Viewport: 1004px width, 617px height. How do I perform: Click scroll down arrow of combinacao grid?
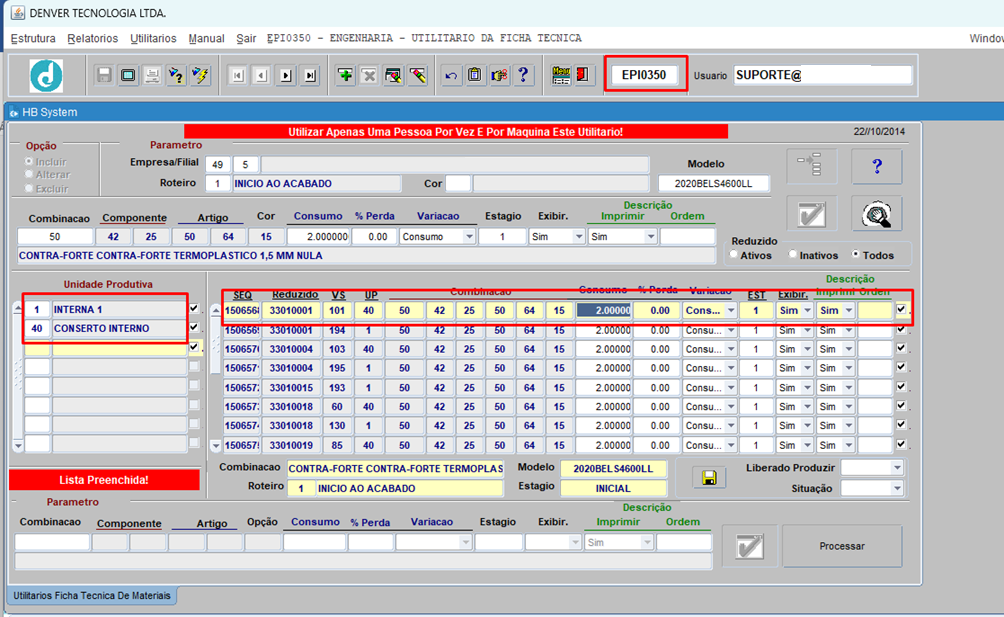(x=216, y=445)
